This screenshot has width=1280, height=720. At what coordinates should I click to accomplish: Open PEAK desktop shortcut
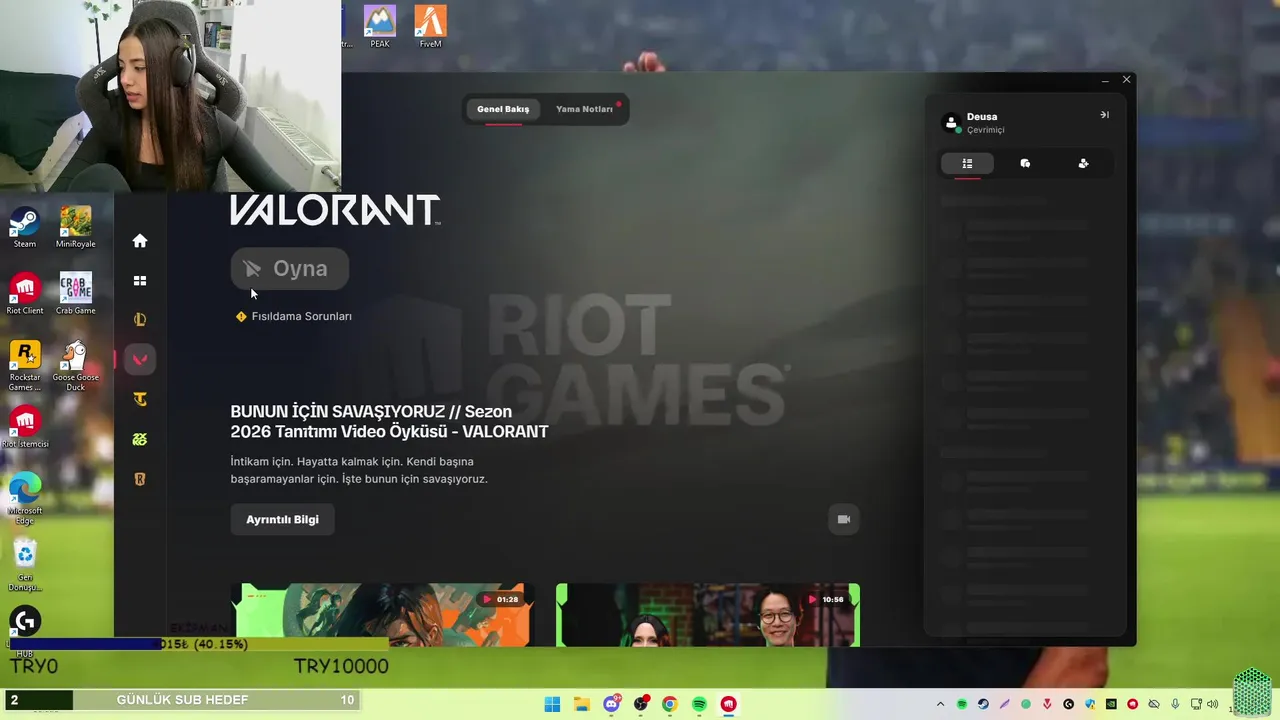tap(380, 27)
